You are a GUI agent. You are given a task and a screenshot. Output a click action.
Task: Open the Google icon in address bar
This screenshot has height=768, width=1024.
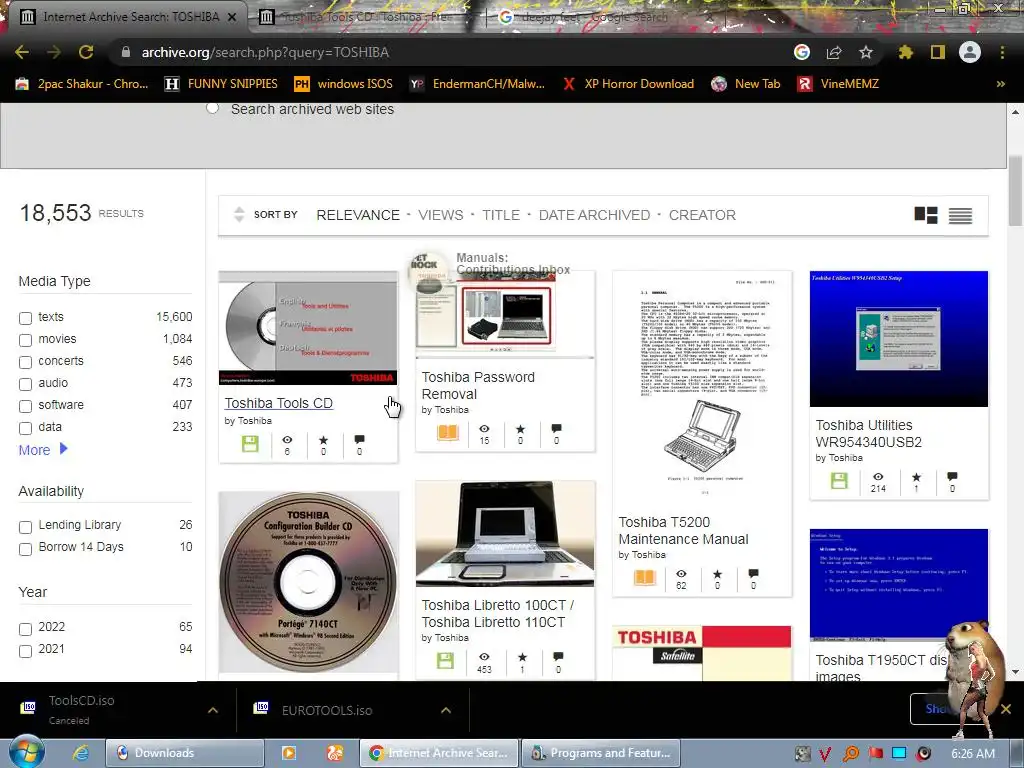(x=802, y=52)
